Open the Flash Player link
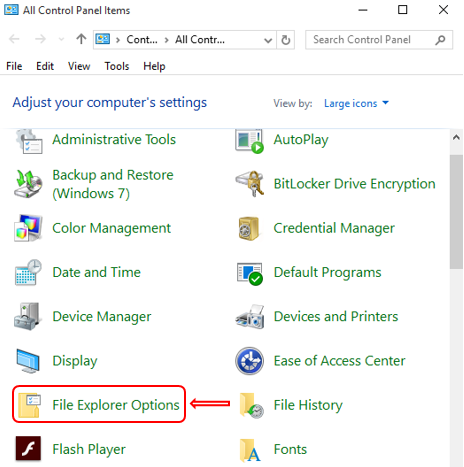Screen dimensions: 464x467 [x=89, y=450]
